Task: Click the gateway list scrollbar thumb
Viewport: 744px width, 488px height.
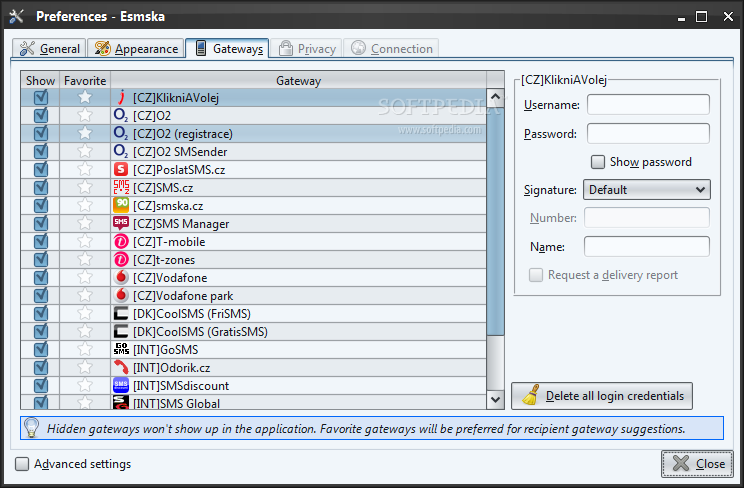Action: tap(495, 221)
